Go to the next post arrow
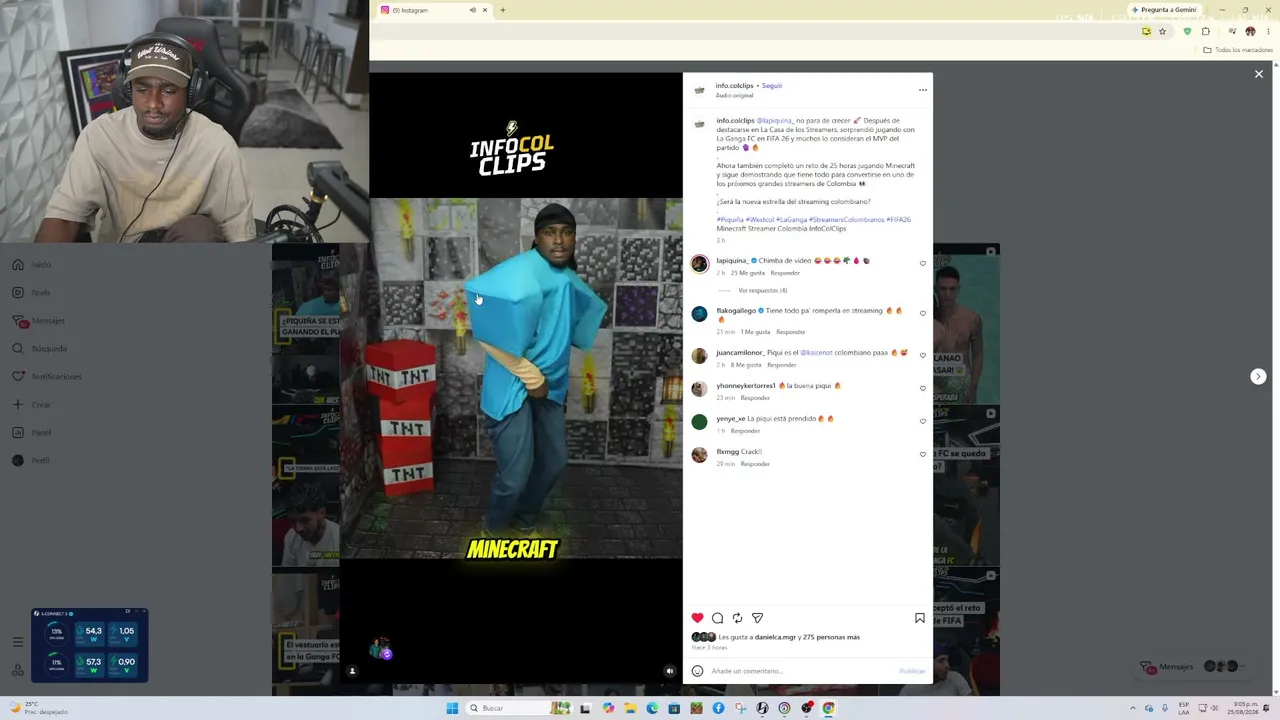This screenshot has width=1280, height=720. click(1258, 377)
